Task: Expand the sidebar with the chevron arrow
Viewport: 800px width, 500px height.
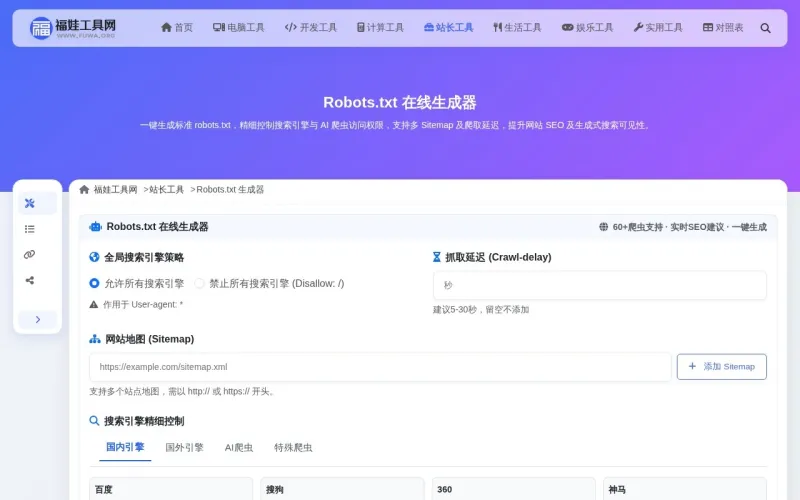Action: pyautogui.click(x=38, y=319)
